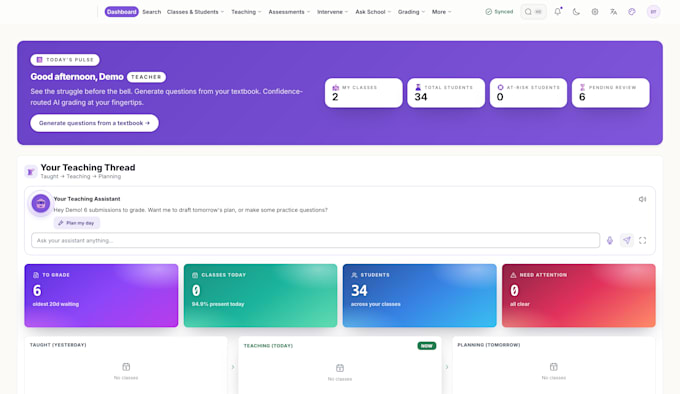Click the TEACHER role badge
Screen dimensions: 680x394
[x=146, y=77]
